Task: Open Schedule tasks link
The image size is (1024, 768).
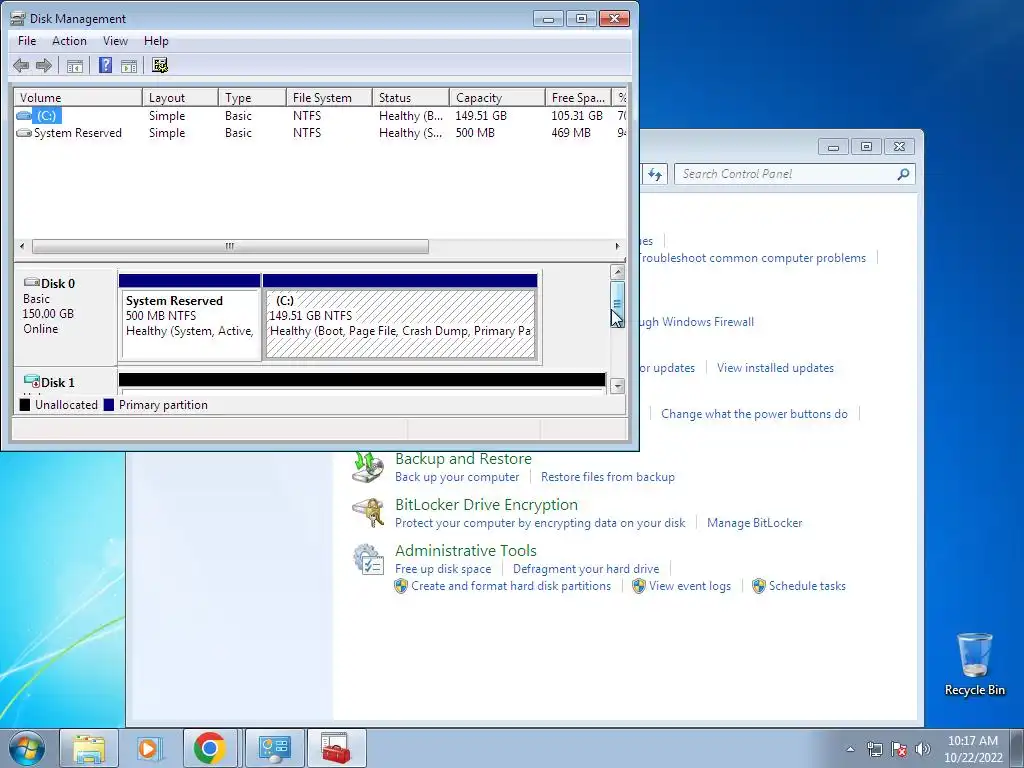Action: (807, 586)
